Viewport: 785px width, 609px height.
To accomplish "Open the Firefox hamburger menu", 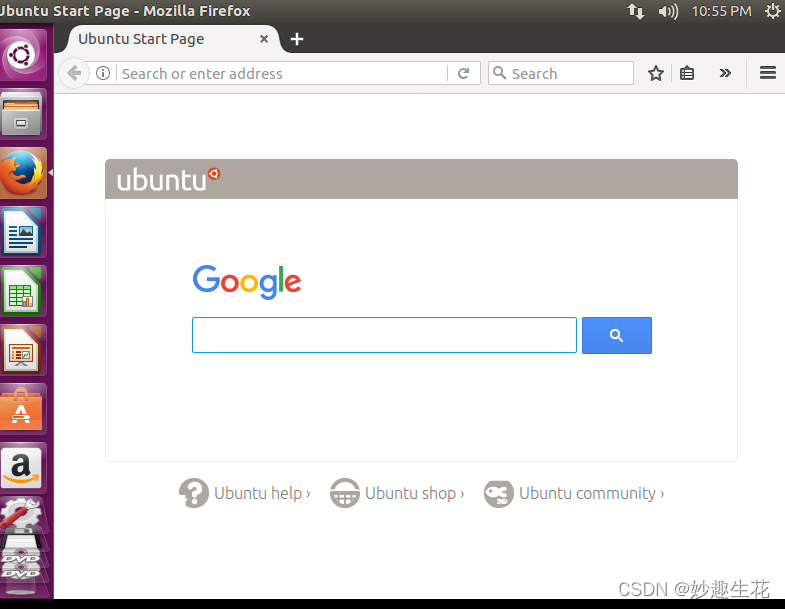I will point(767,73).
